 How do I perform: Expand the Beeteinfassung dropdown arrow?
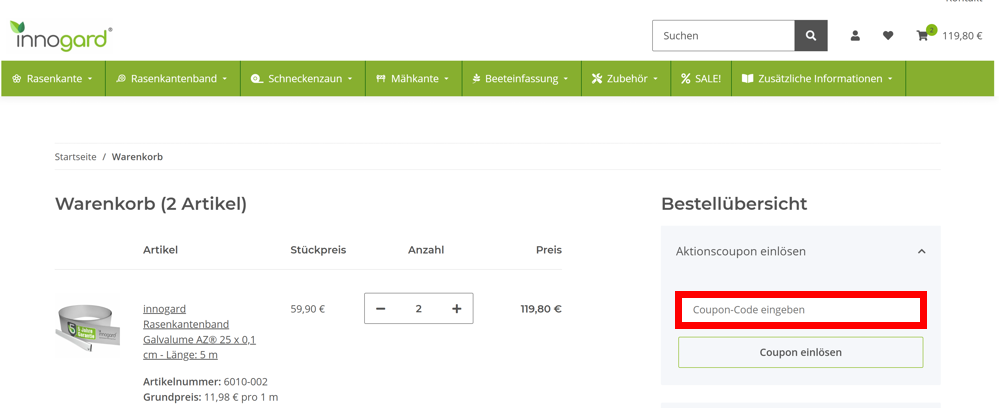pyautogui.click(x=566, y=80)
